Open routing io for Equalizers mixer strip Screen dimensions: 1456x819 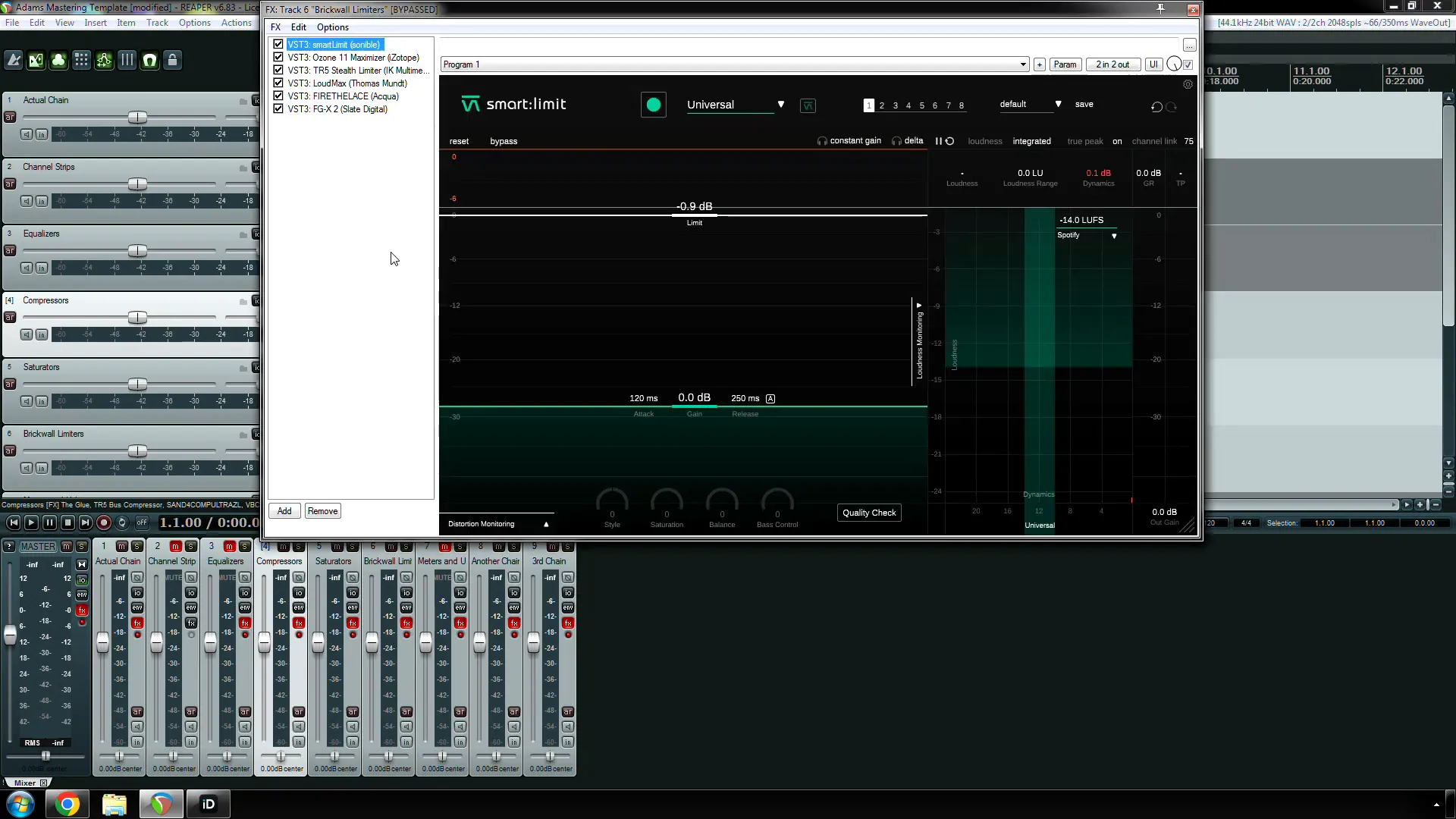pos(245,593)
